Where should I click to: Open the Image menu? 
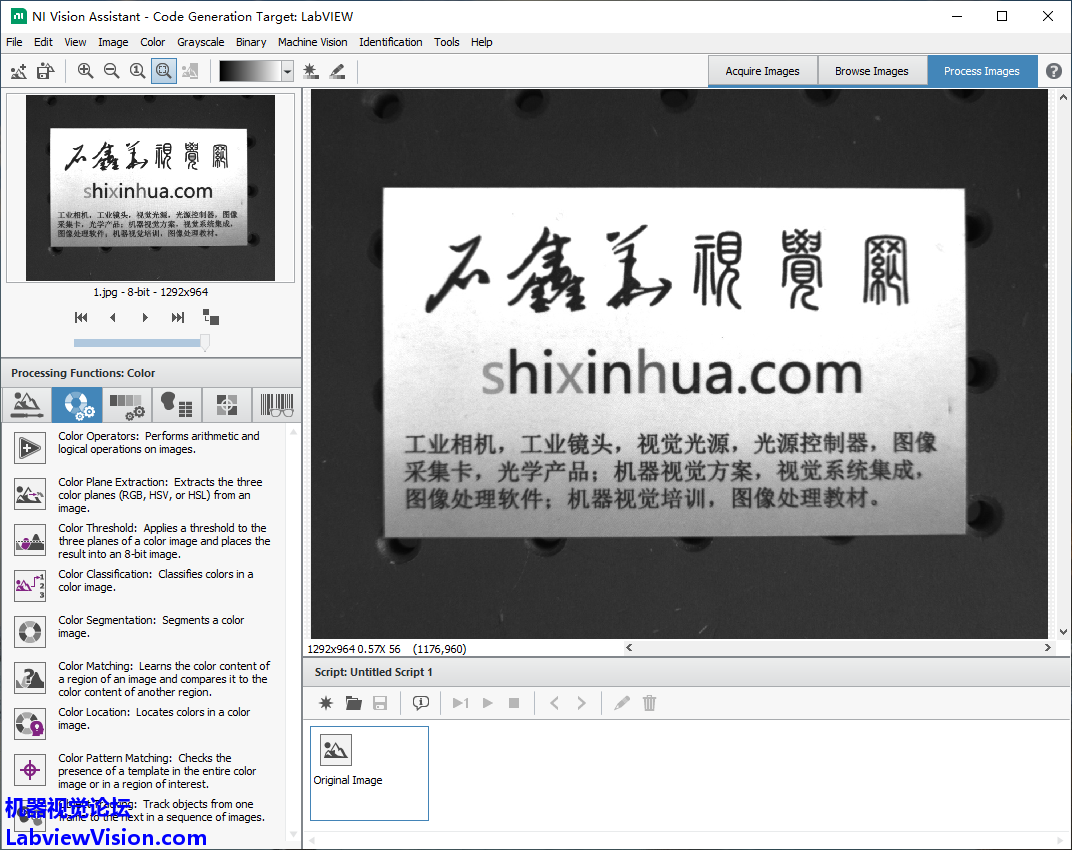113,42
